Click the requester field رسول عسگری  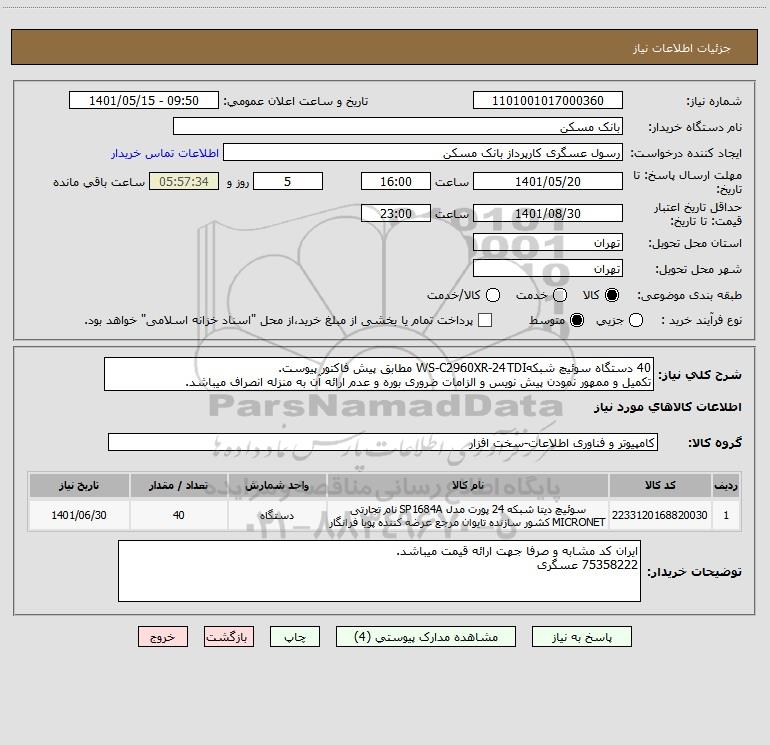[x=423, y=152]
